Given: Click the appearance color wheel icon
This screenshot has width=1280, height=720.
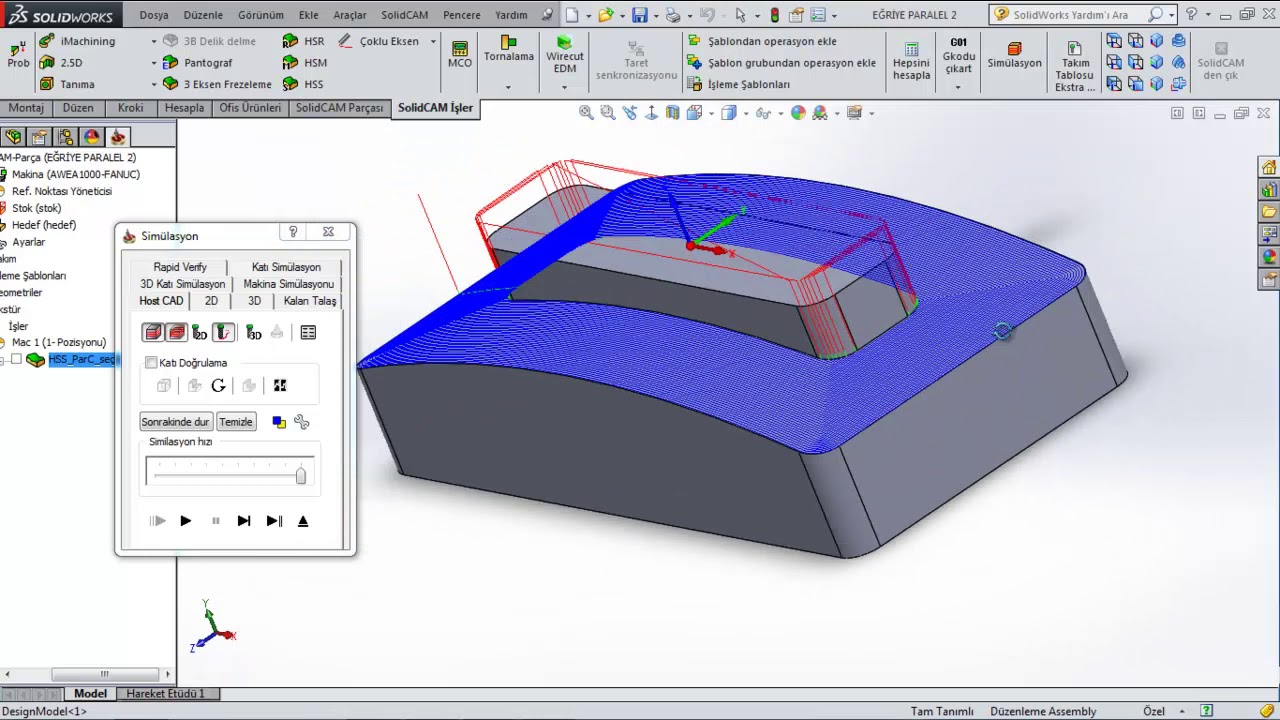Looking at the screenshot, I should click(798, 113).
